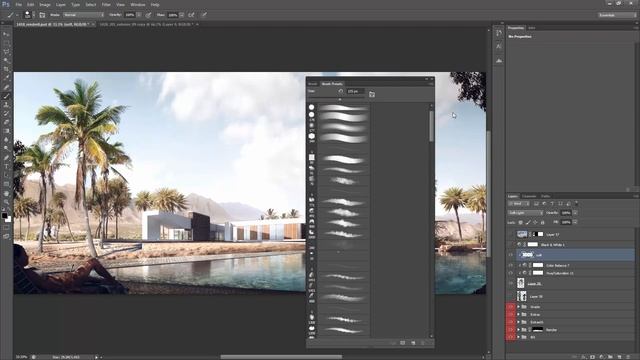The image size is (640, 360).
Task: Hide the Color Balance 7 layer
Action: click(511, 265)
